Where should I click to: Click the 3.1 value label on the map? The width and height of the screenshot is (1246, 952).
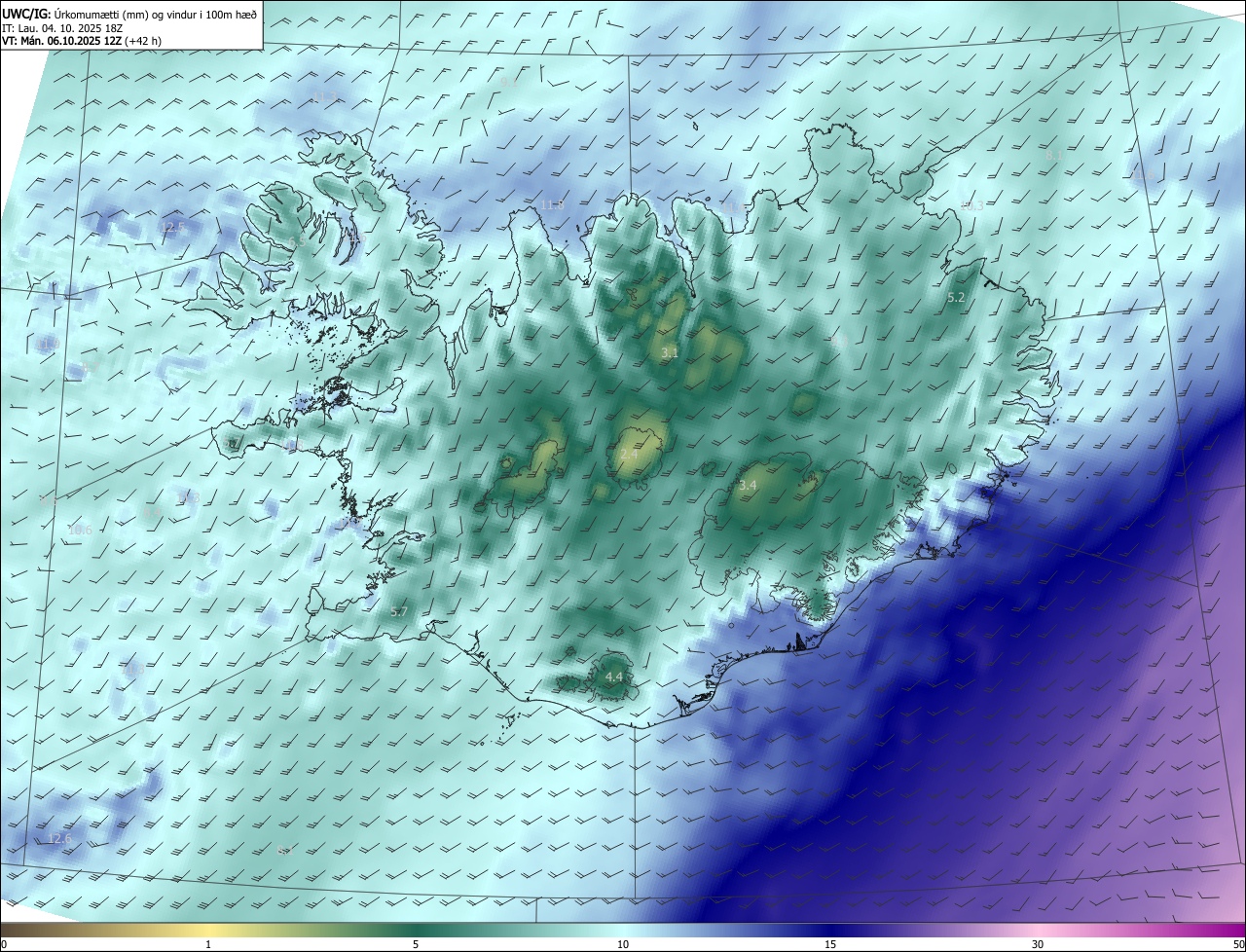(670, 352)
